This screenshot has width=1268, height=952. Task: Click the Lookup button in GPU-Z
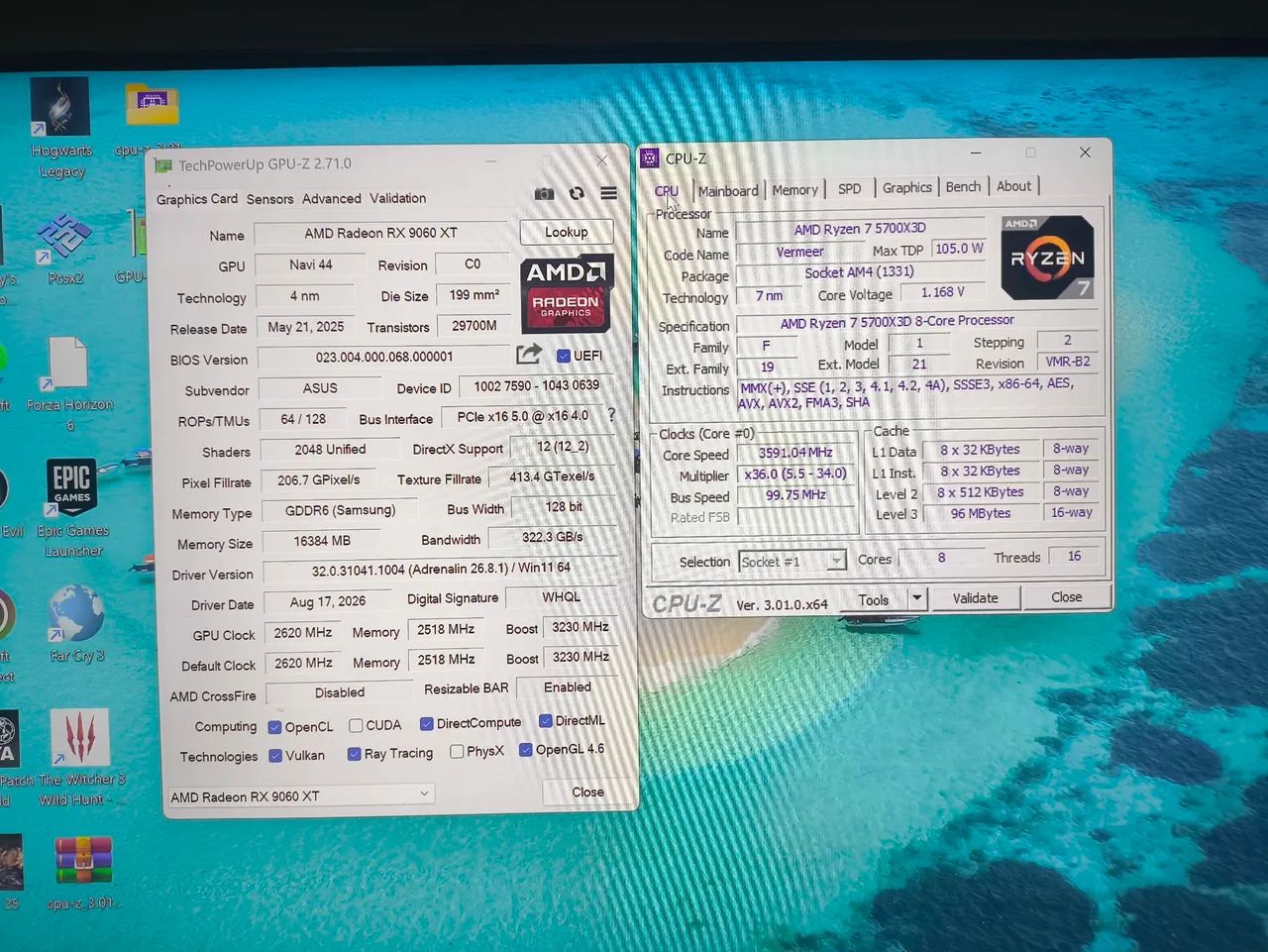point(566,232)
